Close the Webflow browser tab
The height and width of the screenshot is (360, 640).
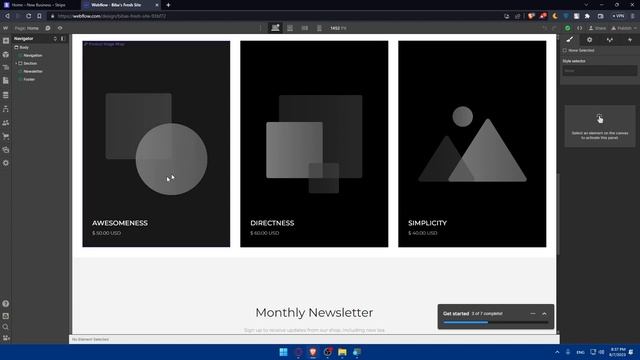157,5
